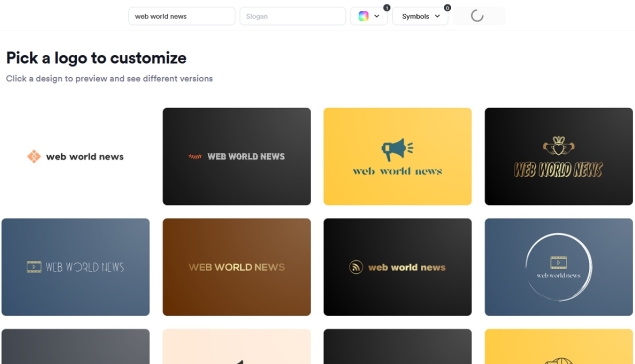Select the blue circle brush logo card
The width and height of the screenshot is (635, 364).
[558, 267]
